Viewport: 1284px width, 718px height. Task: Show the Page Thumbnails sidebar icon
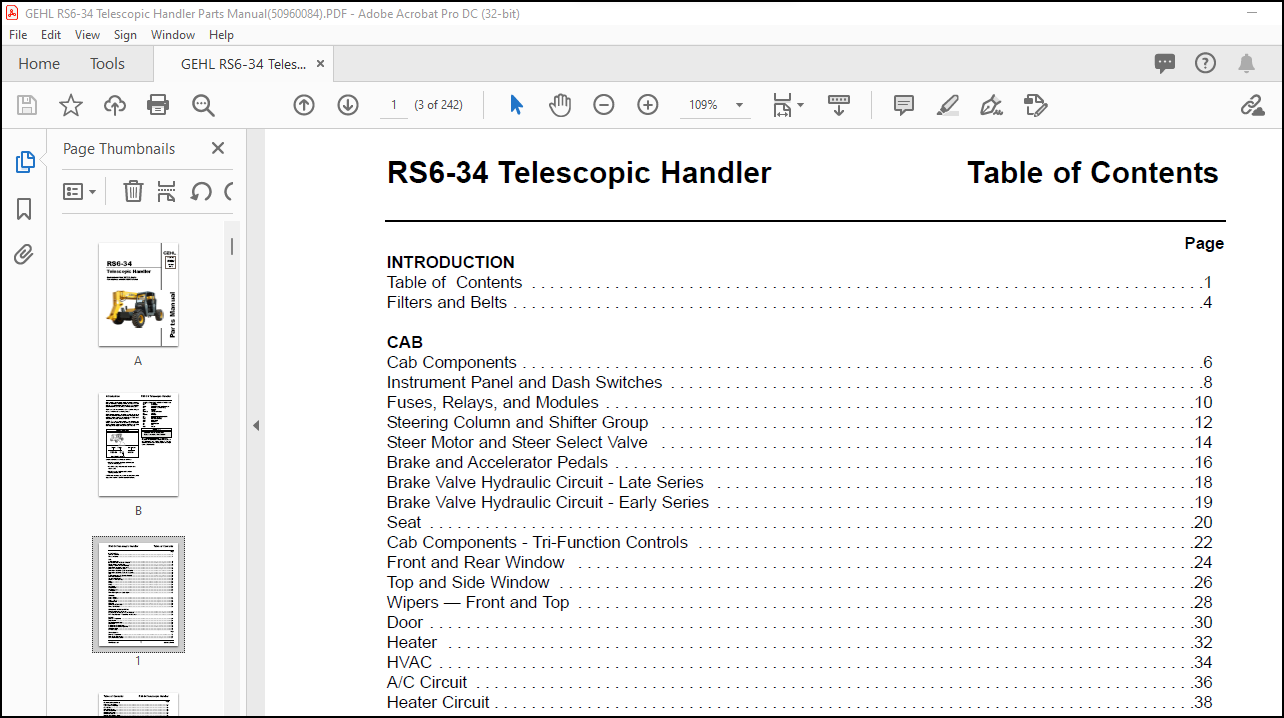(x=24, y=162)
